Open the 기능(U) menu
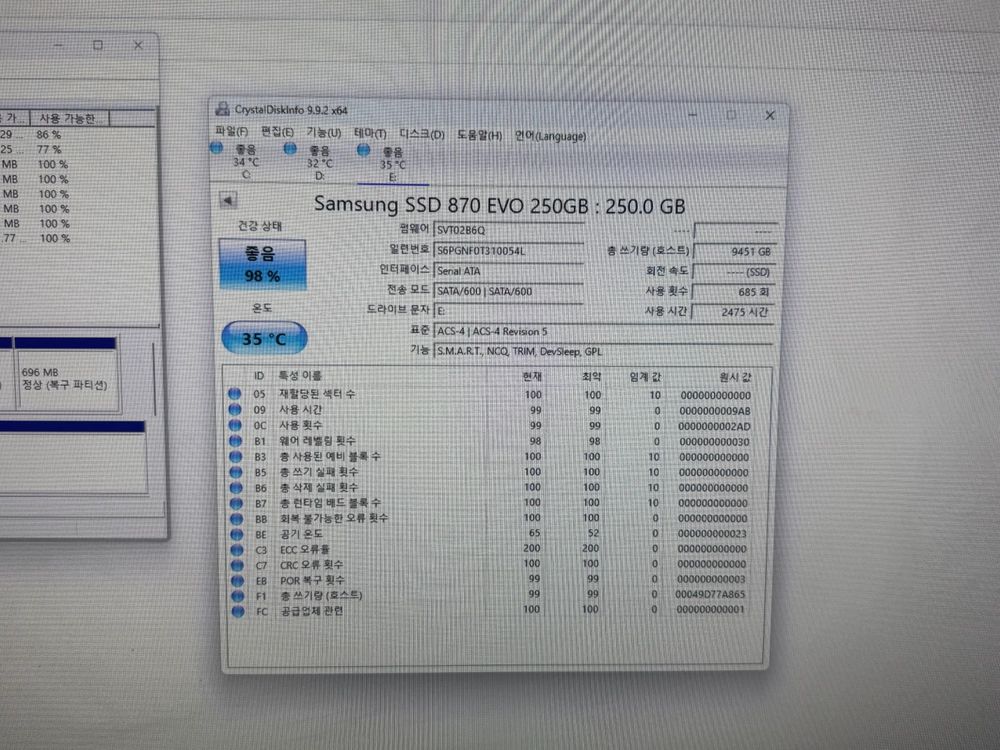Screen dimensions: 1000x750 [x=323, y=133]
